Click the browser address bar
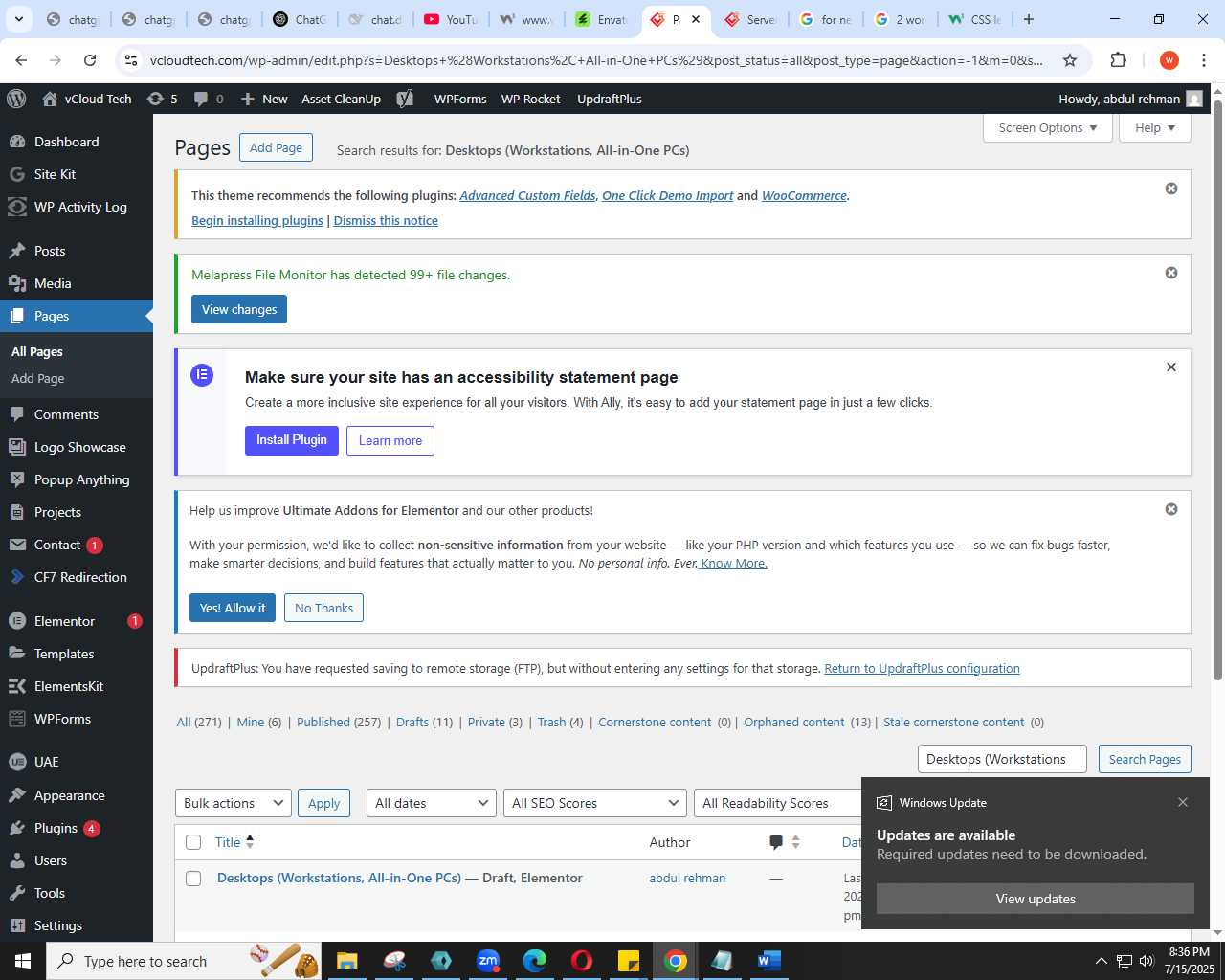This screenshot has width=1225, height=980. 595,60
